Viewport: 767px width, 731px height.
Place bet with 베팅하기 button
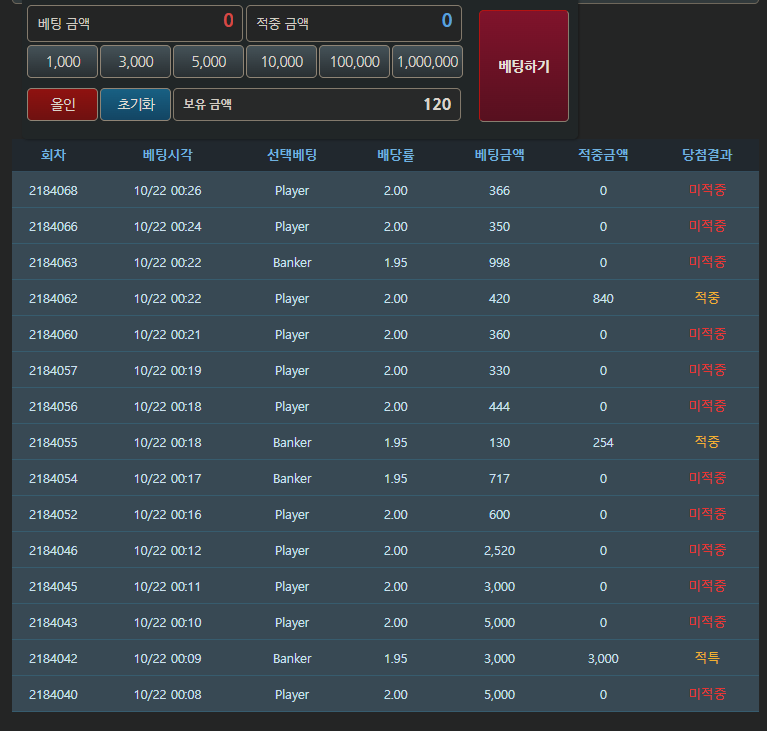(524, 66)
